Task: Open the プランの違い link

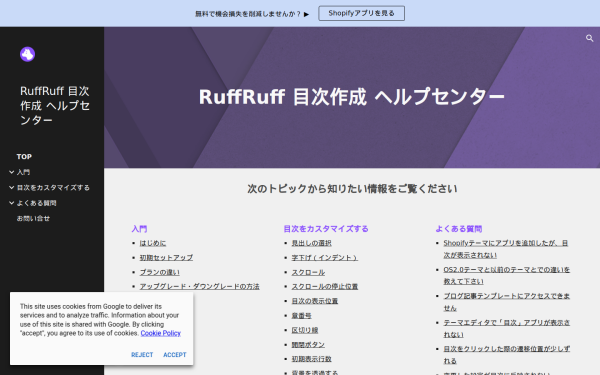Action: pos(160,272)
